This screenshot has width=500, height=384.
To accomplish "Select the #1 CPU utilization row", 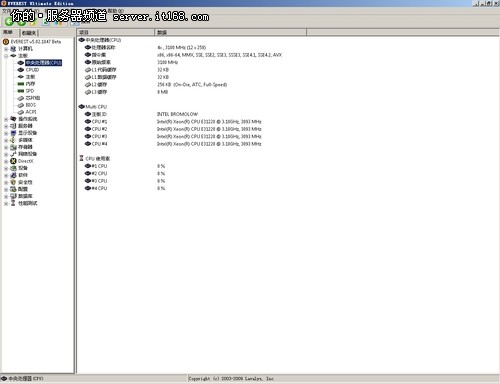I will pos(125,166).
